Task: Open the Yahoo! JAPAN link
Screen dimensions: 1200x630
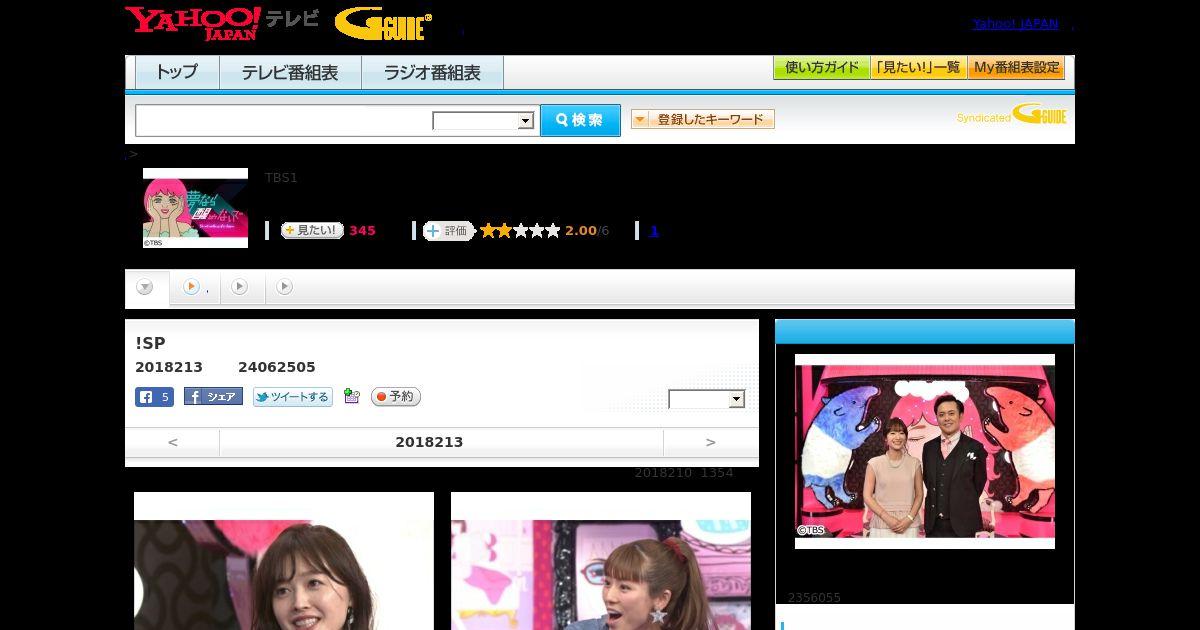Action: [1015, 24]
